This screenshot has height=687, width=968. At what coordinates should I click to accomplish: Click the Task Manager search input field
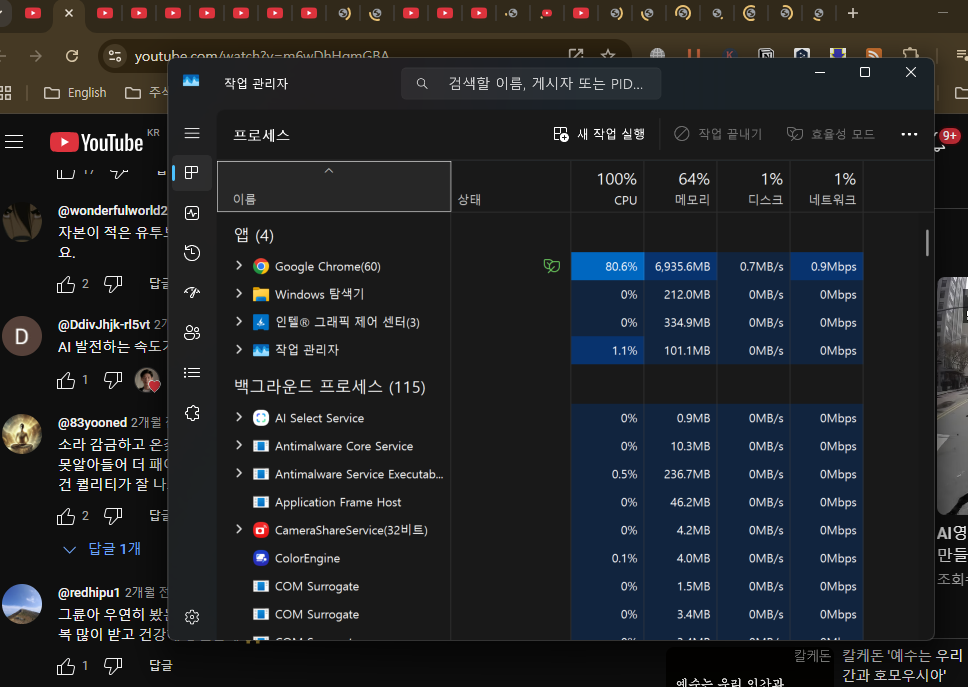[531, 83]
